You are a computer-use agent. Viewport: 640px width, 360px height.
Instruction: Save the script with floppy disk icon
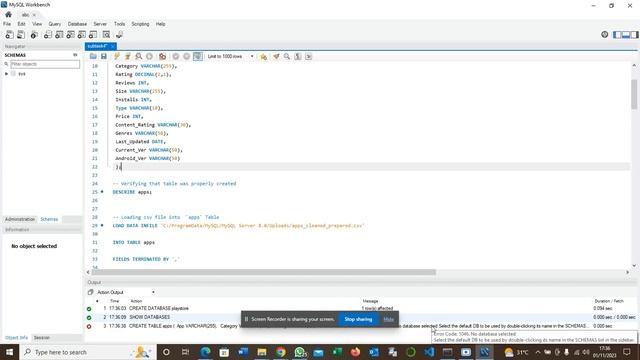tap(104, 56)
